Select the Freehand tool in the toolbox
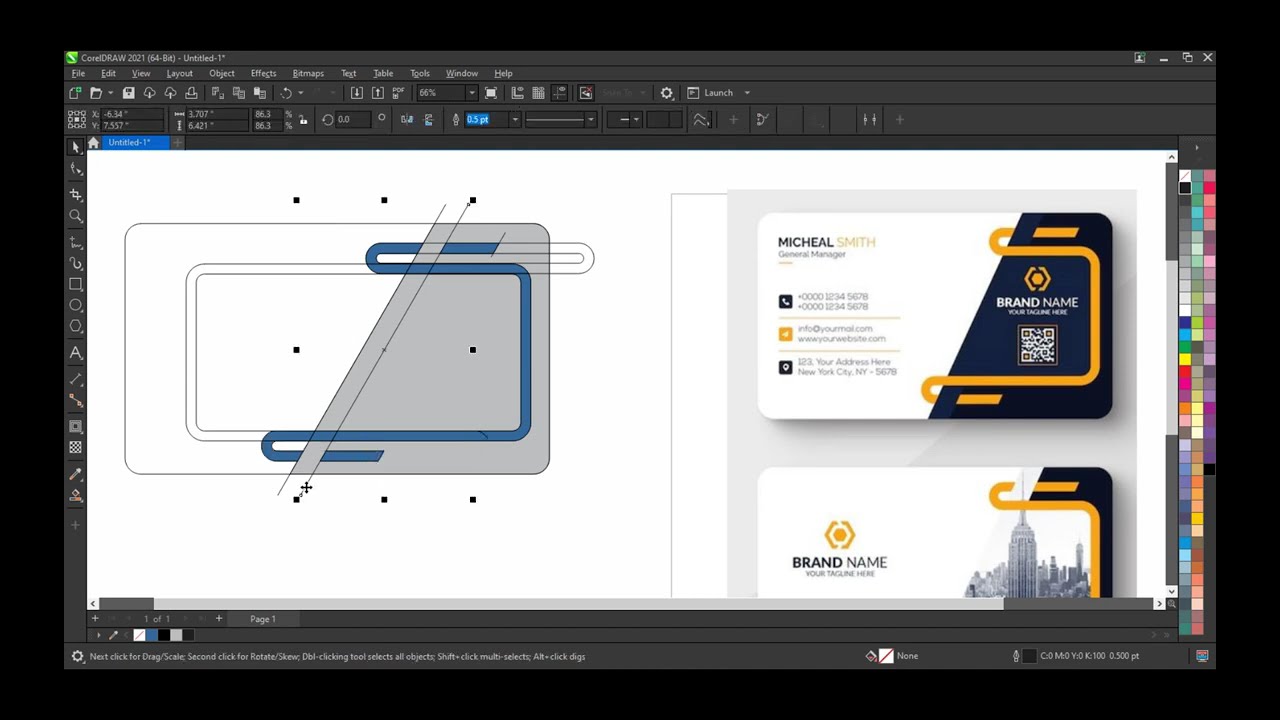 tap(76, 242)
